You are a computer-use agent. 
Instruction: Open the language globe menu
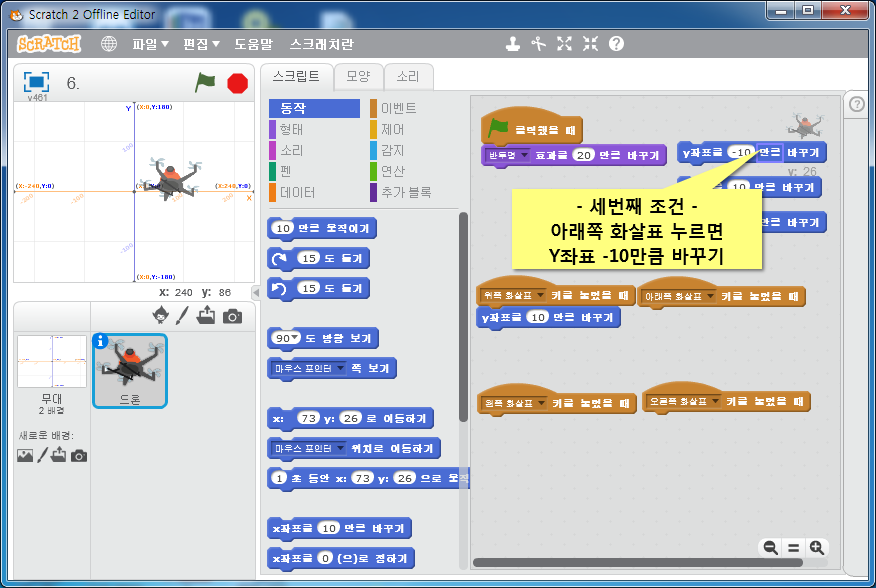coord(108,44)
